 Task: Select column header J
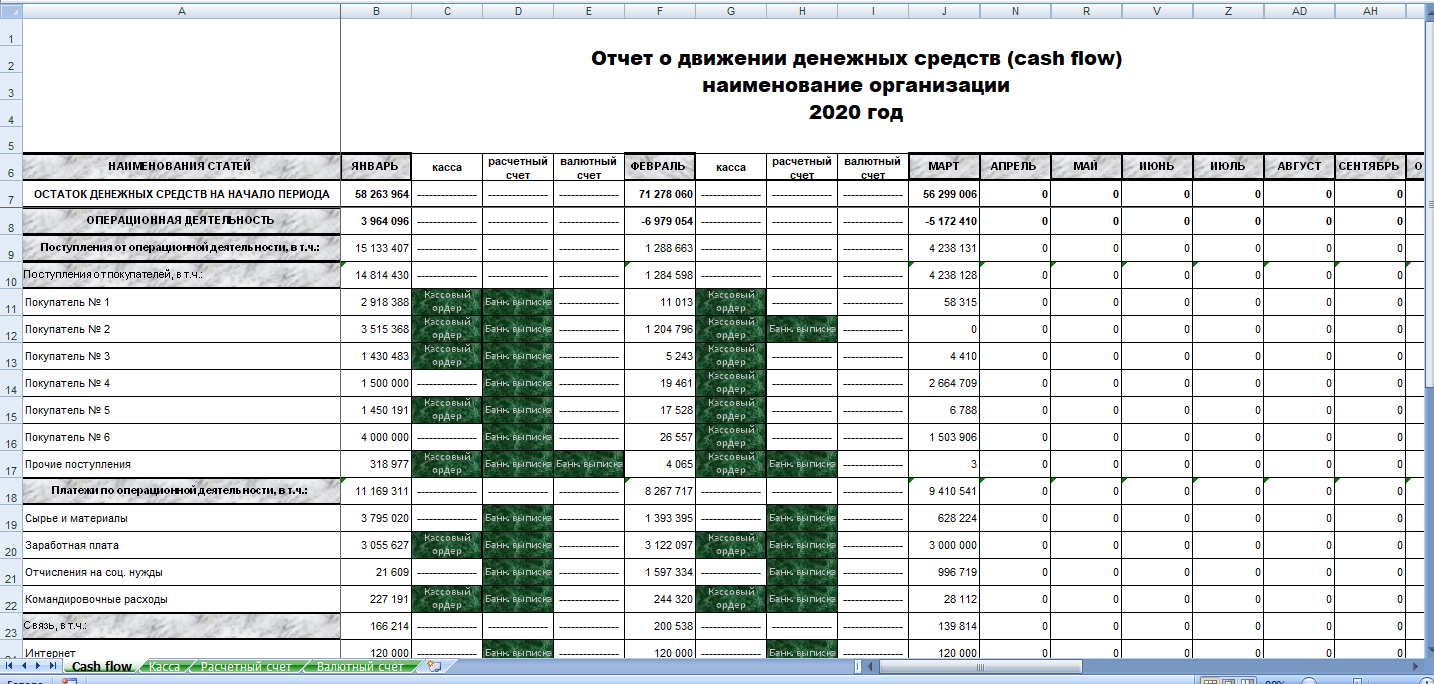944,11
